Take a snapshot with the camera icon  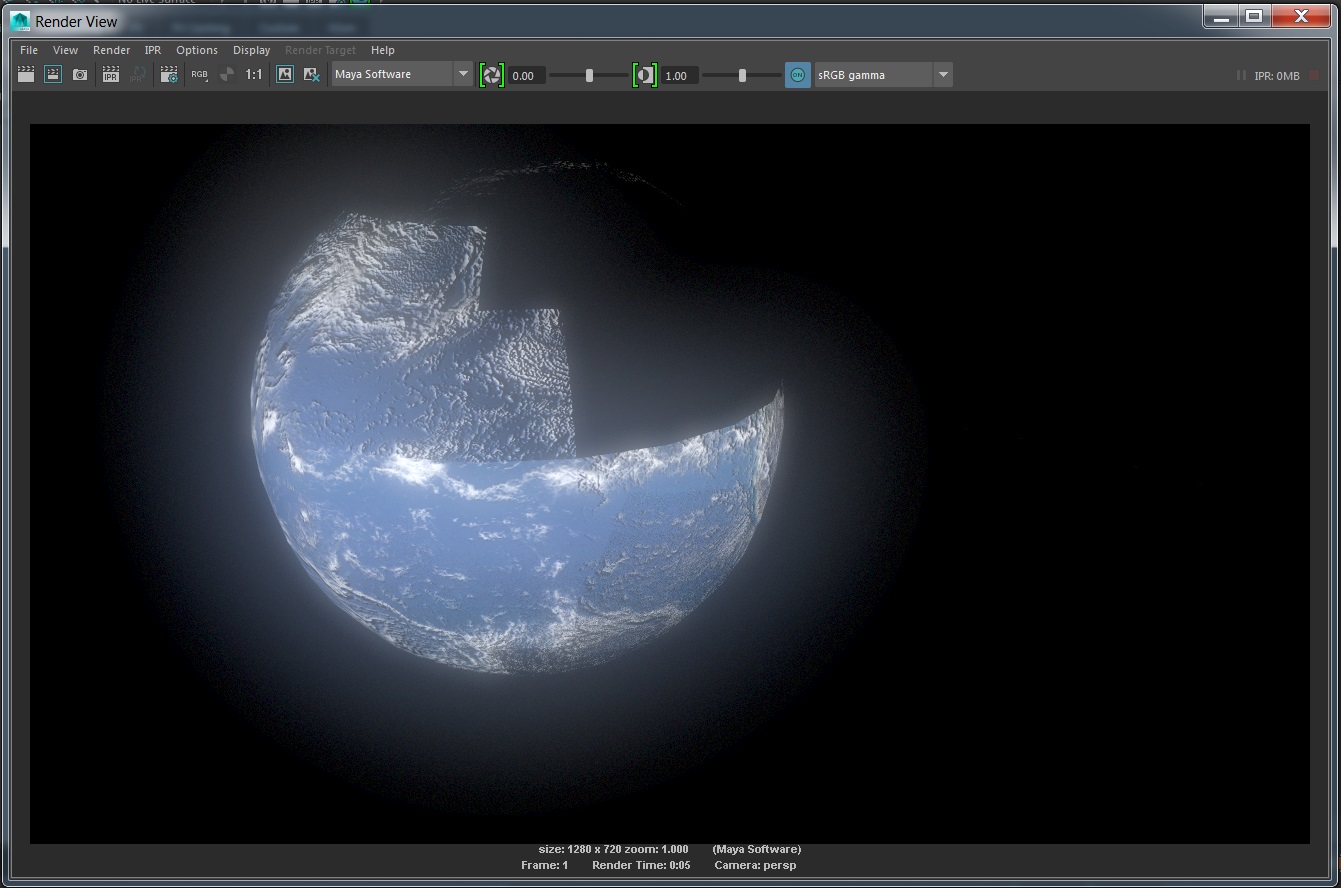click(x=80, y=74)
